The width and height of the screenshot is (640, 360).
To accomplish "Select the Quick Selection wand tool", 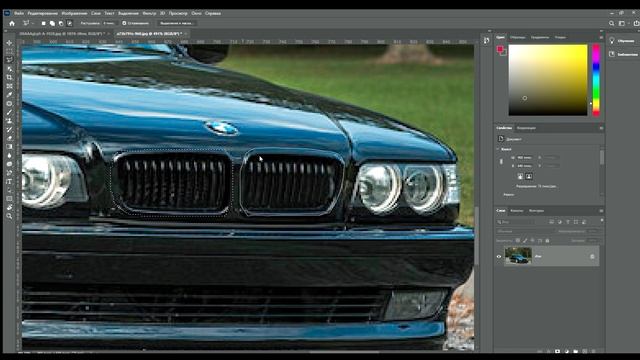I will click(x=9, y=69).
